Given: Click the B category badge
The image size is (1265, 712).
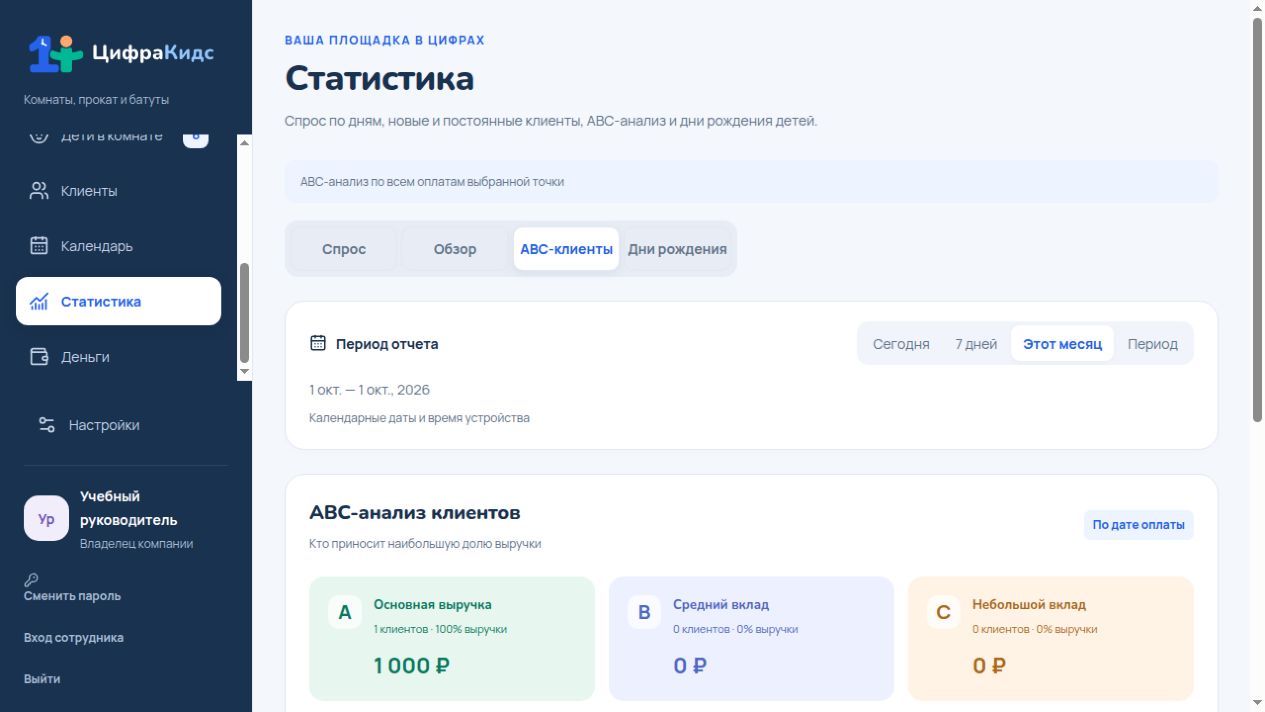Looking at the screenshot, I should 644,613.
